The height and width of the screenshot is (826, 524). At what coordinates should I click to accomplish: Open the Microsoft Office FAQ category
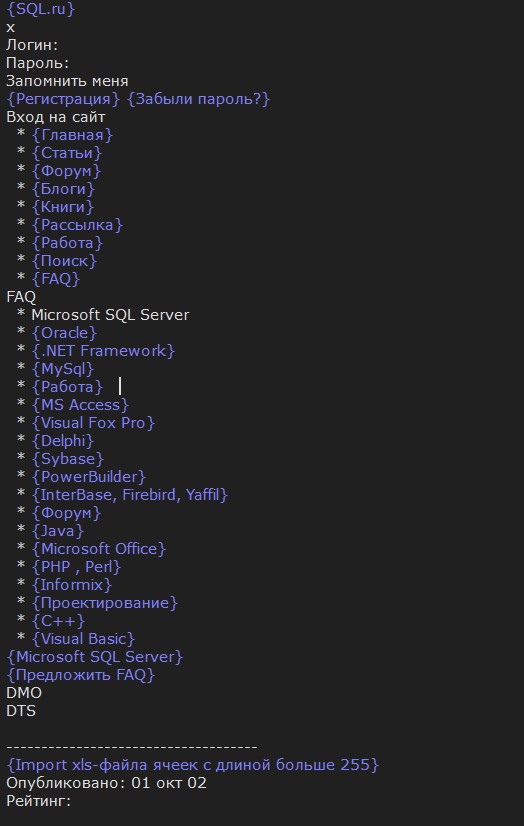coord(98,548)
